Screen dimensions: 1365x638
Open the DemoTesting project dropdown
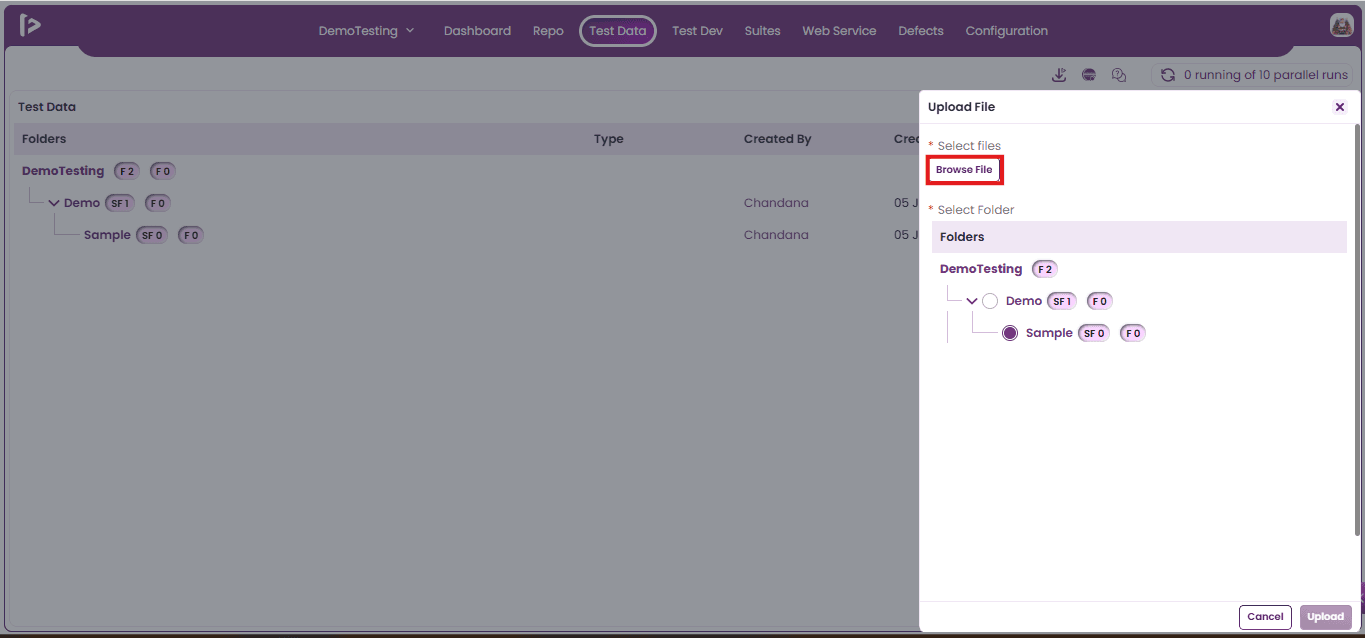tap(366, 31)
